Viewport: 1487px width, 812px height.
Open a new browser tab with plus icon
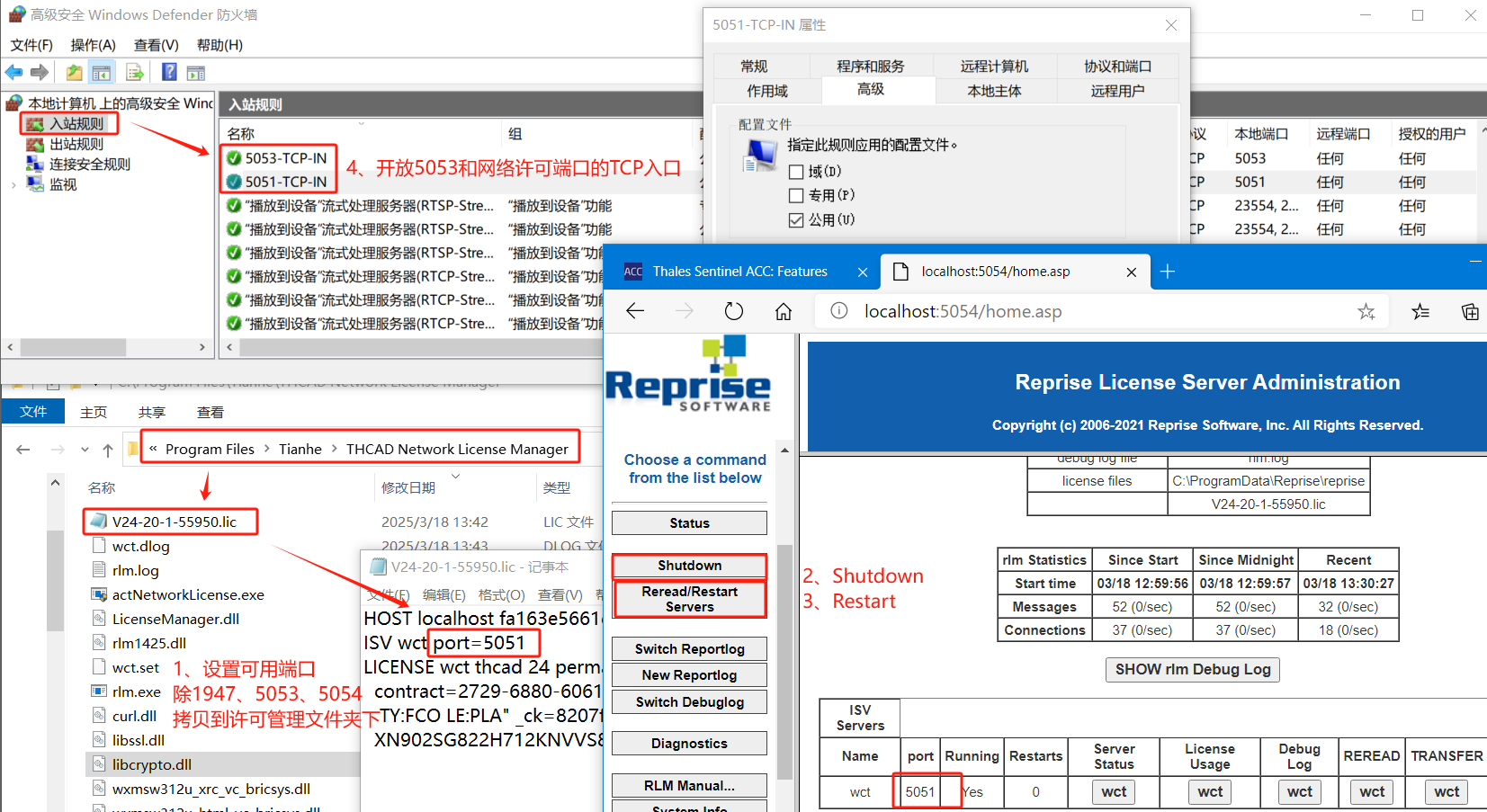[x=1168, y=272]
